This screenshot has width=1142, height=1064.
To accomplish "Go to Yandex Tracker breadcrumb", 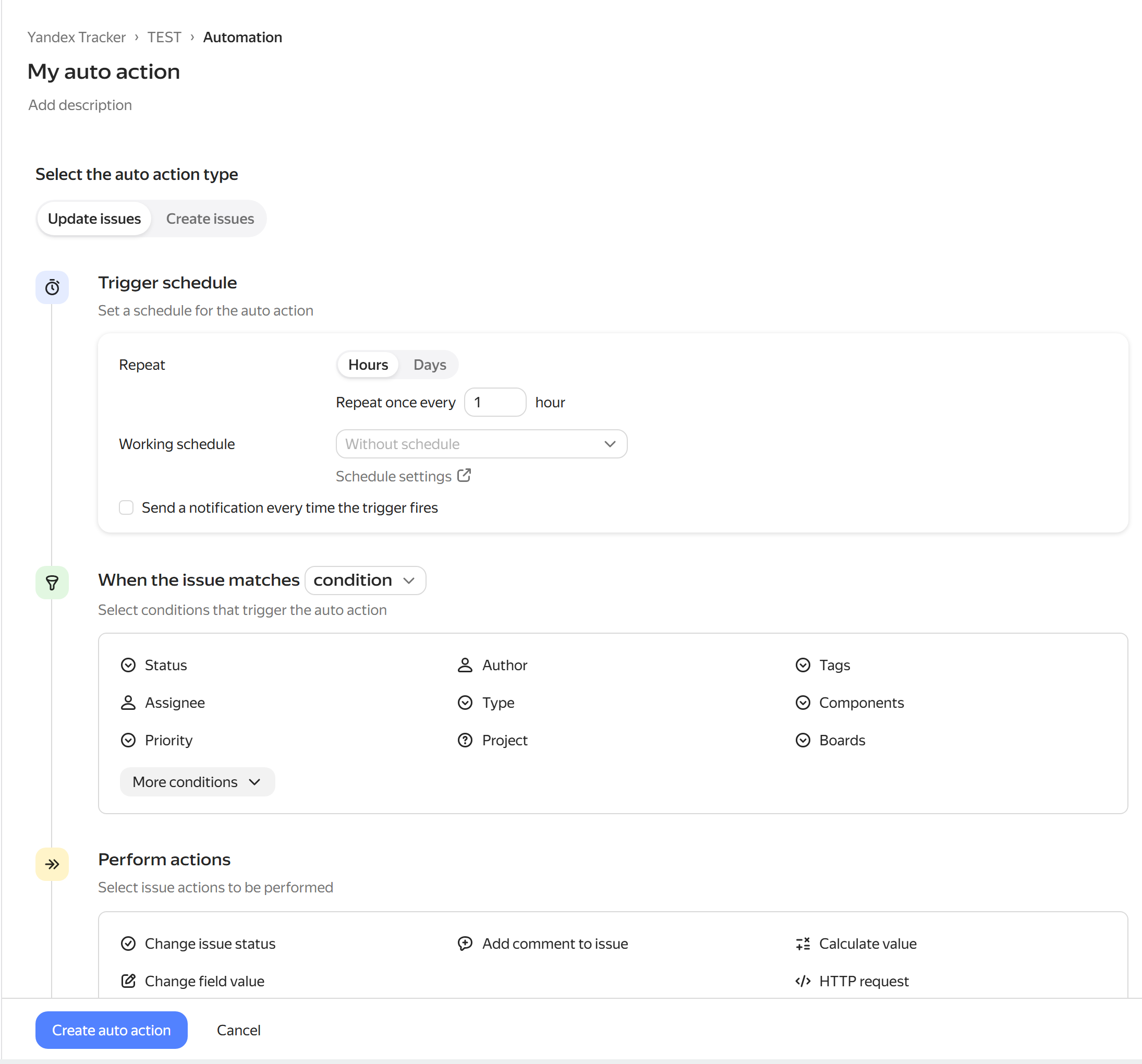I will tap(77, 38).
